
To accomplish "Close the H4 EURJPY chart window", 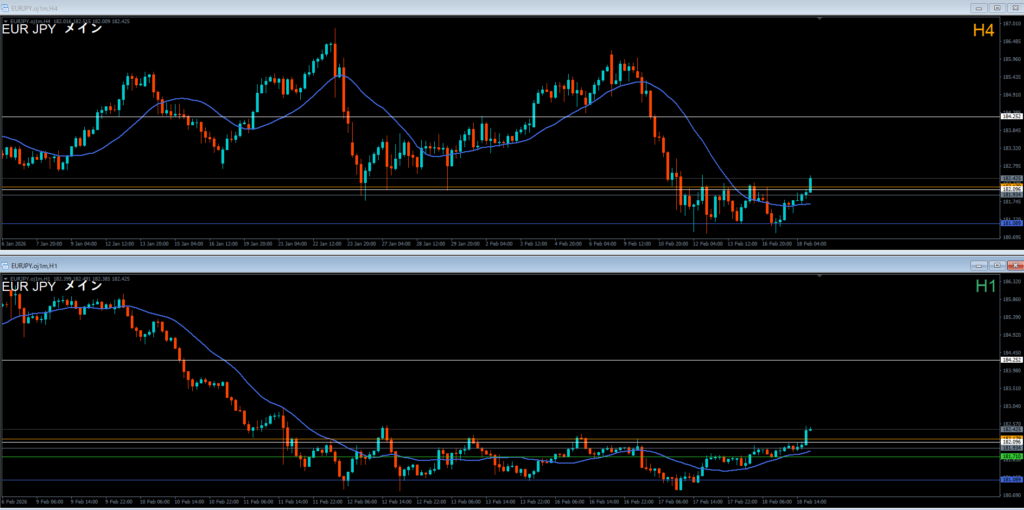I will (x=1013, y=7).
